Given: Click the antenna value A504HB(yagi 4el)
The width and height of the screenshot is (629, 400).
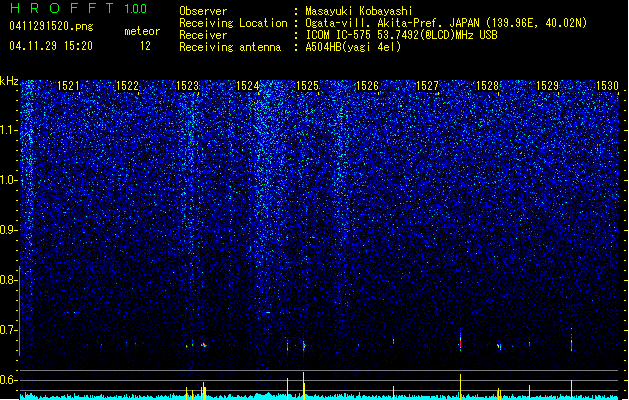Looking at the screenshot, I should pyautogui.click(x=353, y=47).
